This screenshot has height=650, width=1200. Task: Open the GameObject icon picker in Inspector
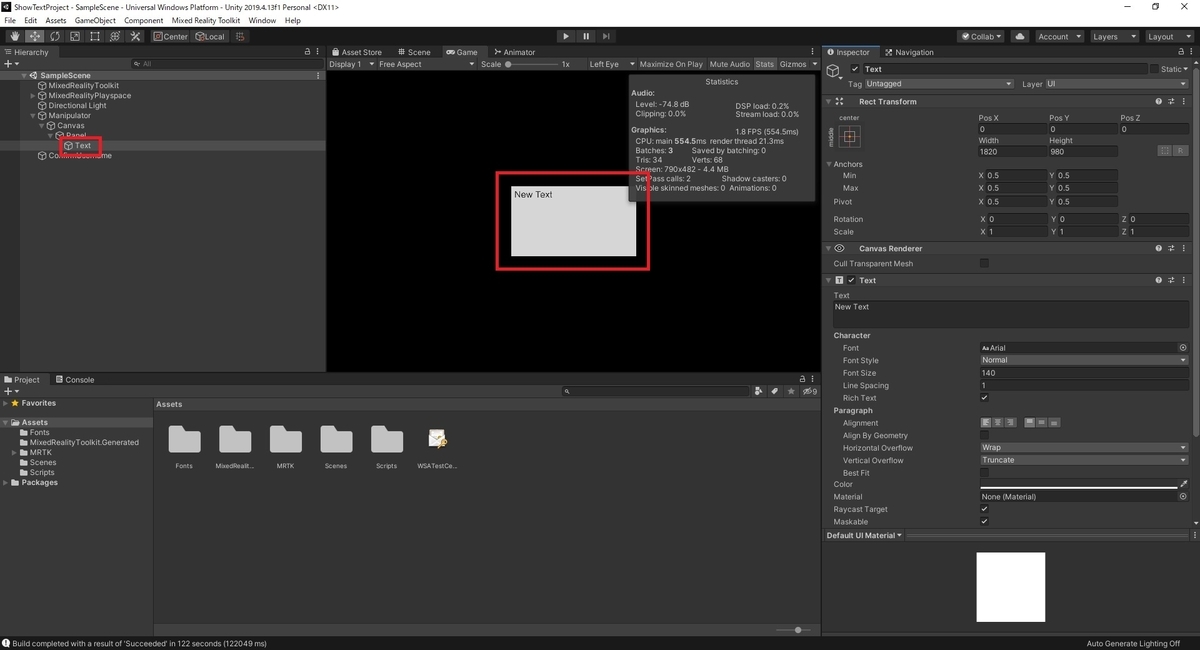coord(834,70)
